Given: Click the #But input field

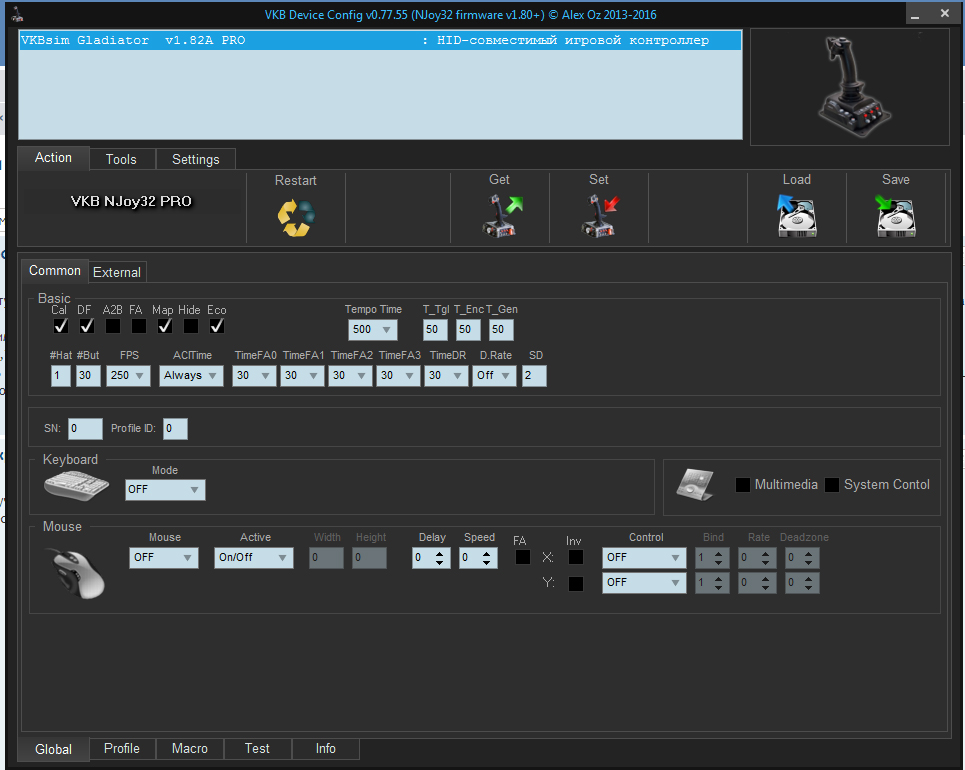Looking at the screenshot, I should pos(88,375).
